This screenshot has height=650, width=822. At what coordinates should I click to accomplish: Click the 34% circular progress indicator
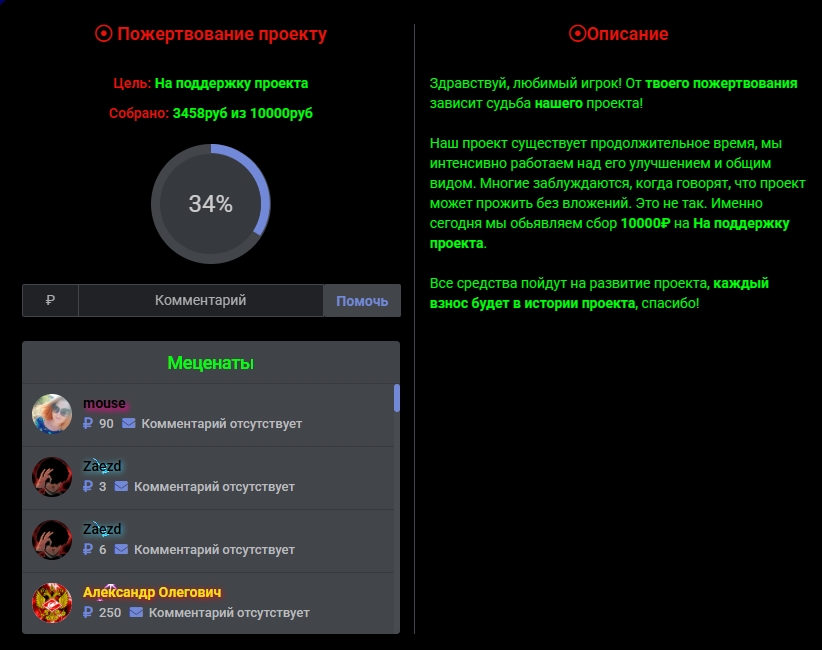[x=210, y=204]
